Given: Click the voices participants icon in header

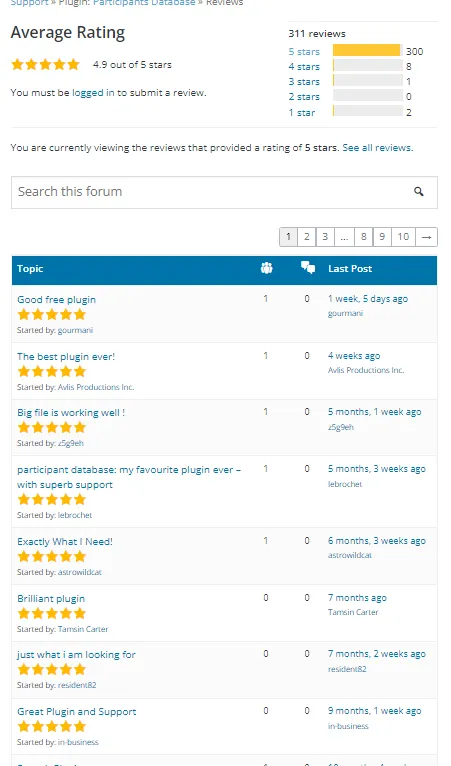Looking at the screenshot, I should coord(266,268).
